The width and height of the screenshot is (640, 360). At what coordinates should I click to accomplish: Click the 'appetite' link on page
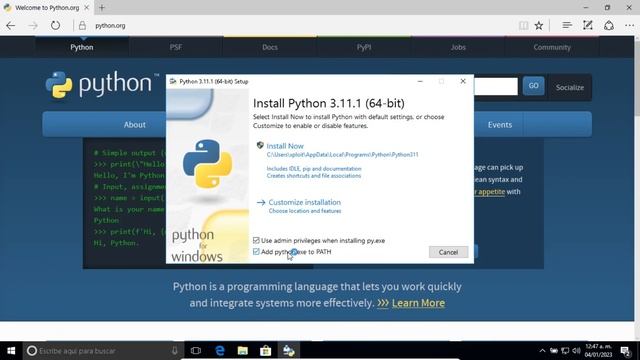coord(491,191)
